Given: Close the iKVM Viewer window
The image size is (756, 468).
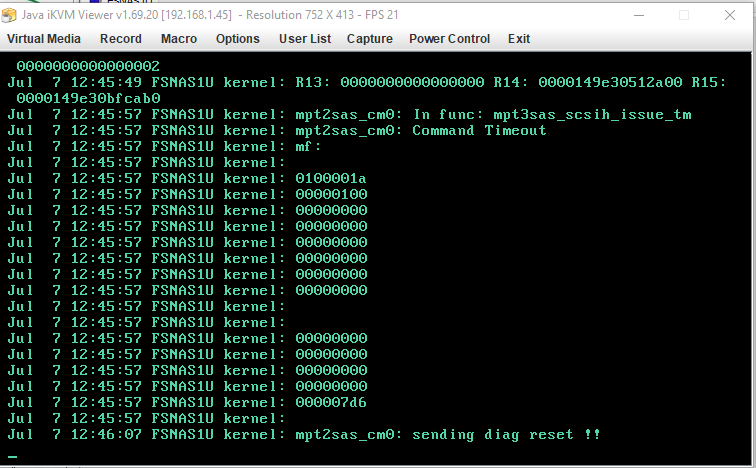Looking at the screenshot, I should click(729, 15).
